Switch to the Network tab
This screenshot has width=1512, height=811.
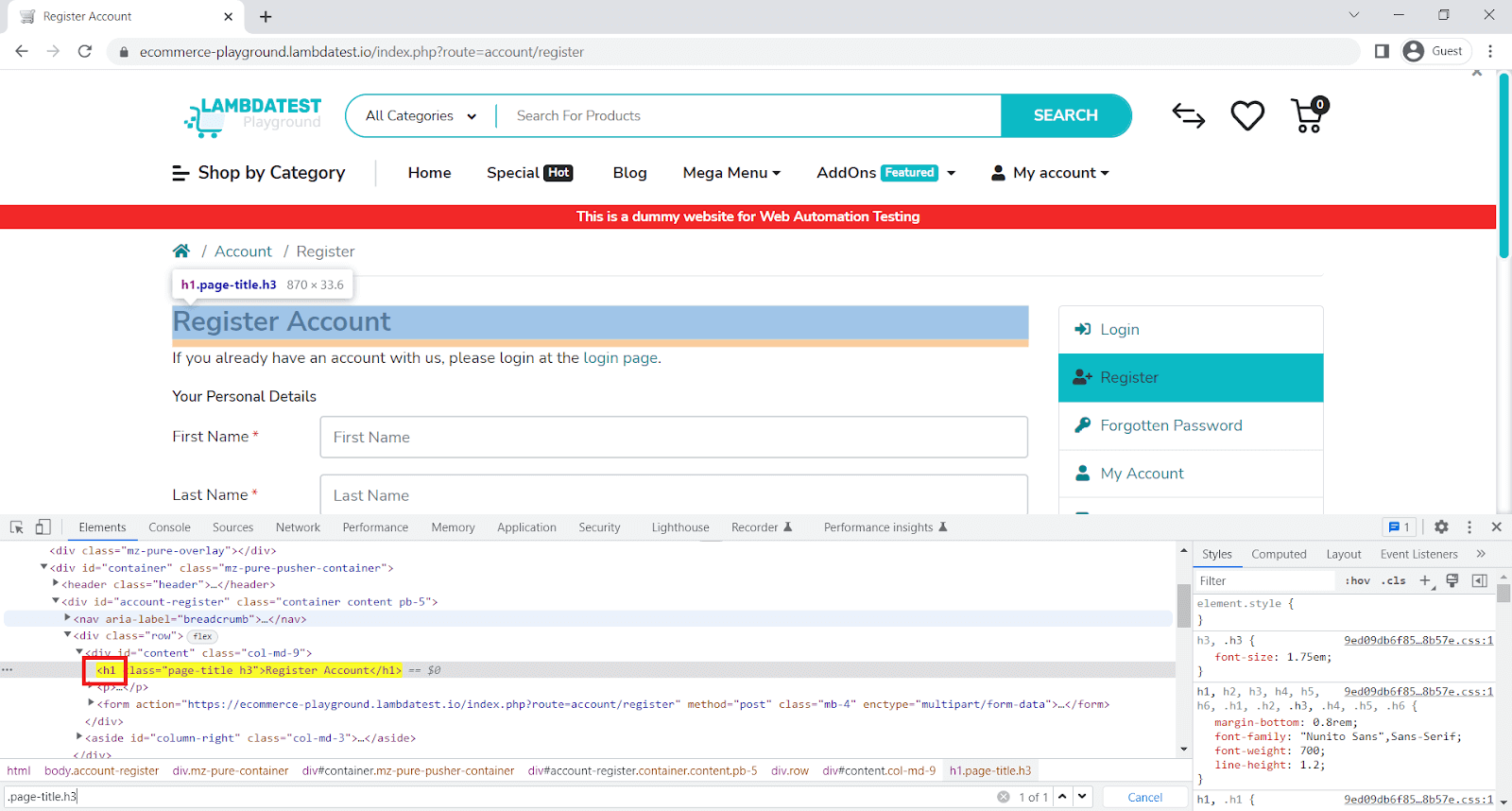[x=298, y=527]
